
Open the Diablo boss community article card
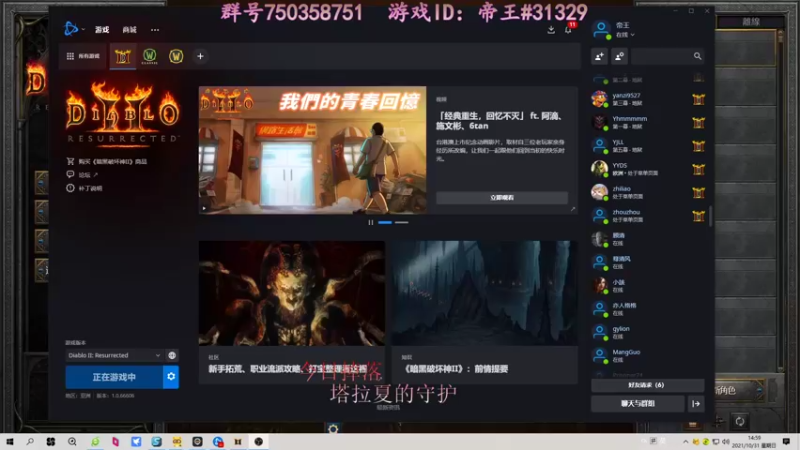292,312
